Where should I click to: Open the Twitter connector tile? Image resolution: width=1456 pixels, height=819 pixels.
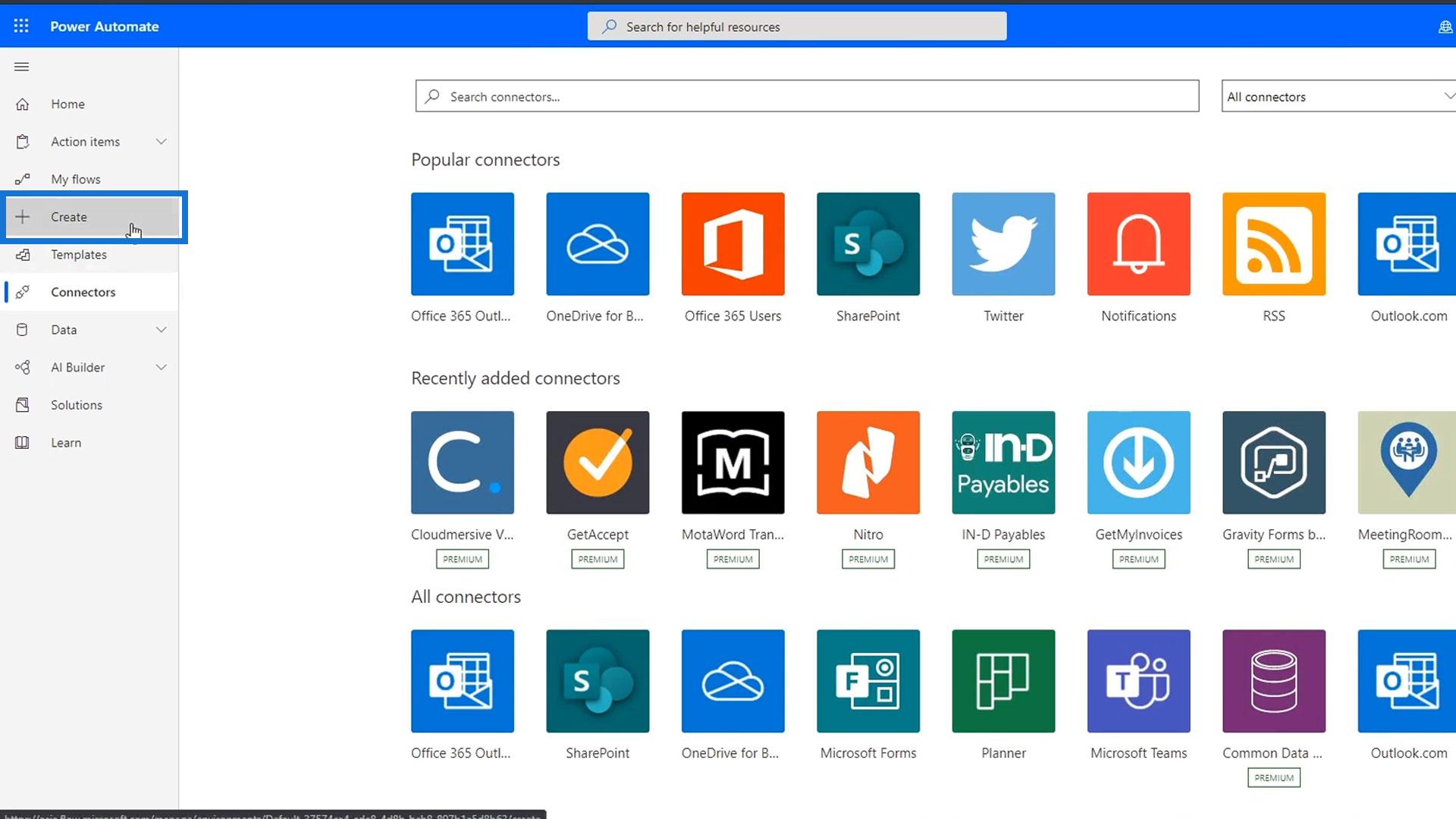click(1003, 244)
